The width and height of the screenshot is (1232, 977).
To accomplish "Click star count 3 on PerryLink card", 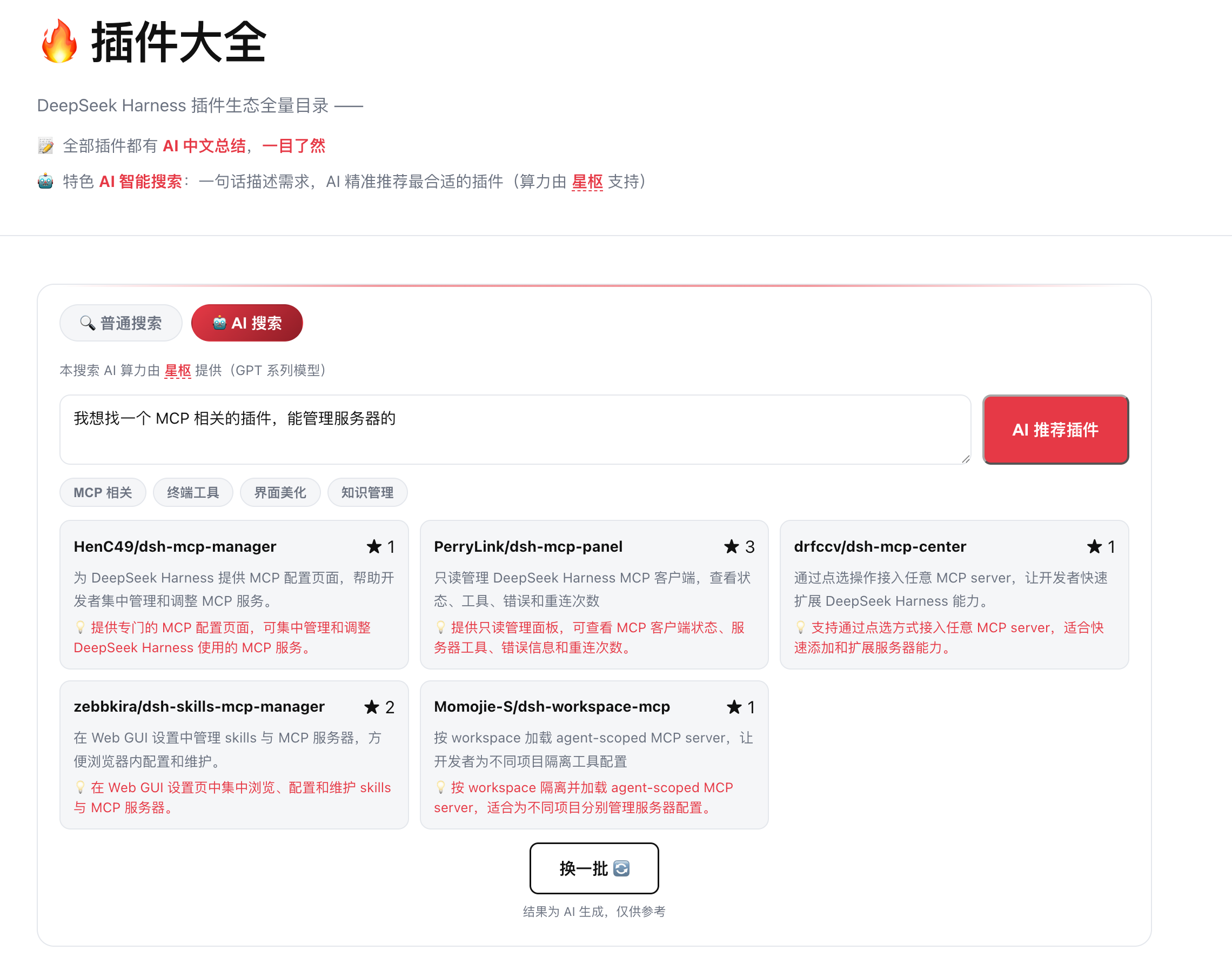I will (x=749, y=547).
